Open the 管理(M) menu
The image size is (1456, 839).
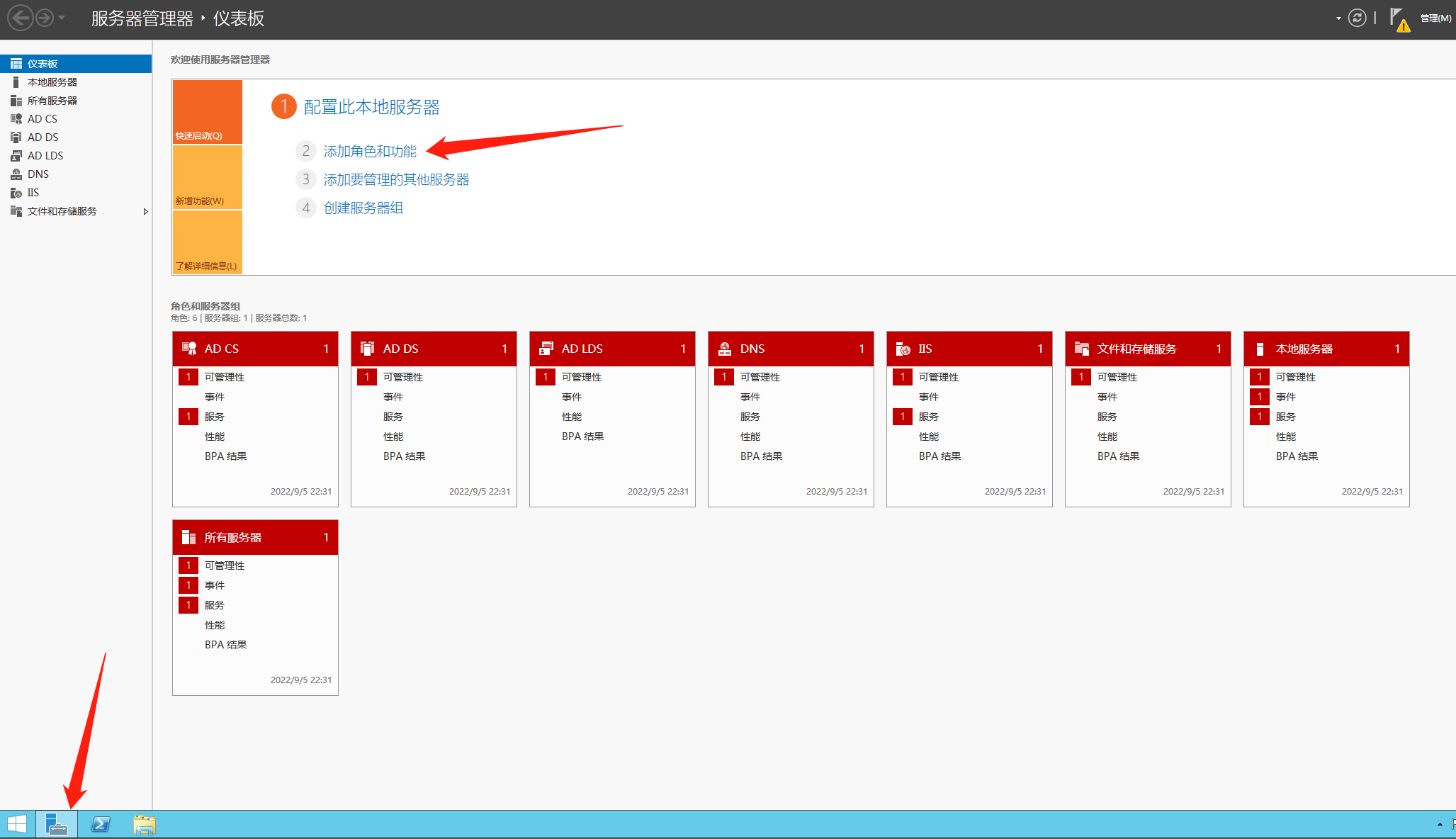tap(1435, 18)
